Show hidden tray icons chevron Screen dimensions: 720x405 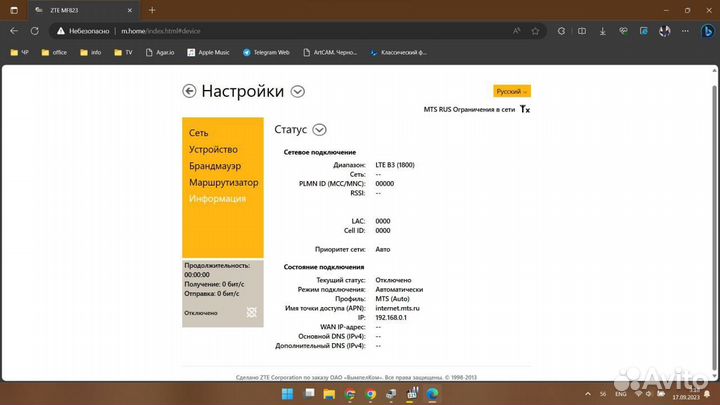(x=588, y=394)
